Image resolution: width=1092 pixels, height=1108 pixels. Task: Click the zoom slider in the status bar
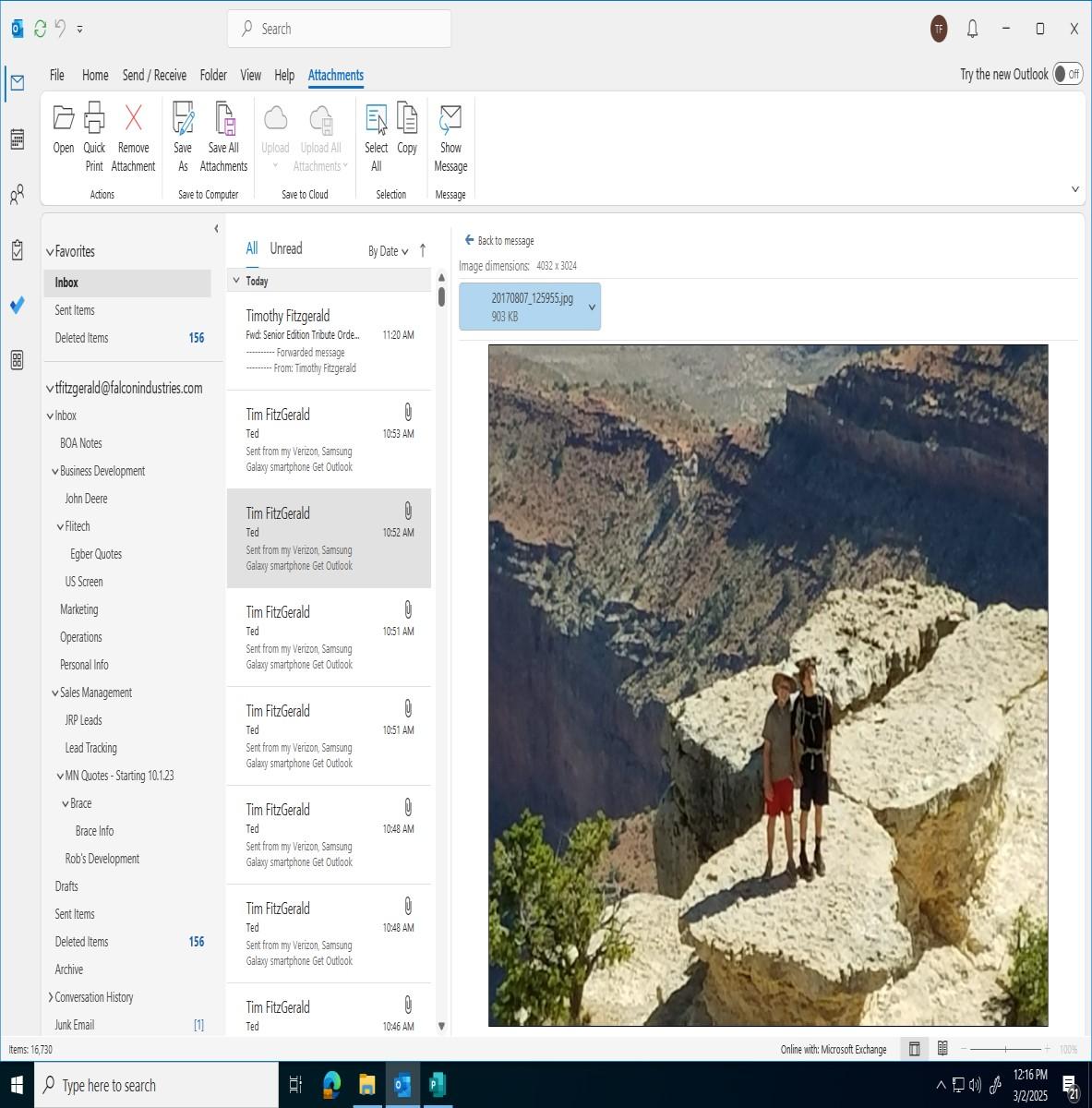coord(1005,1049)
